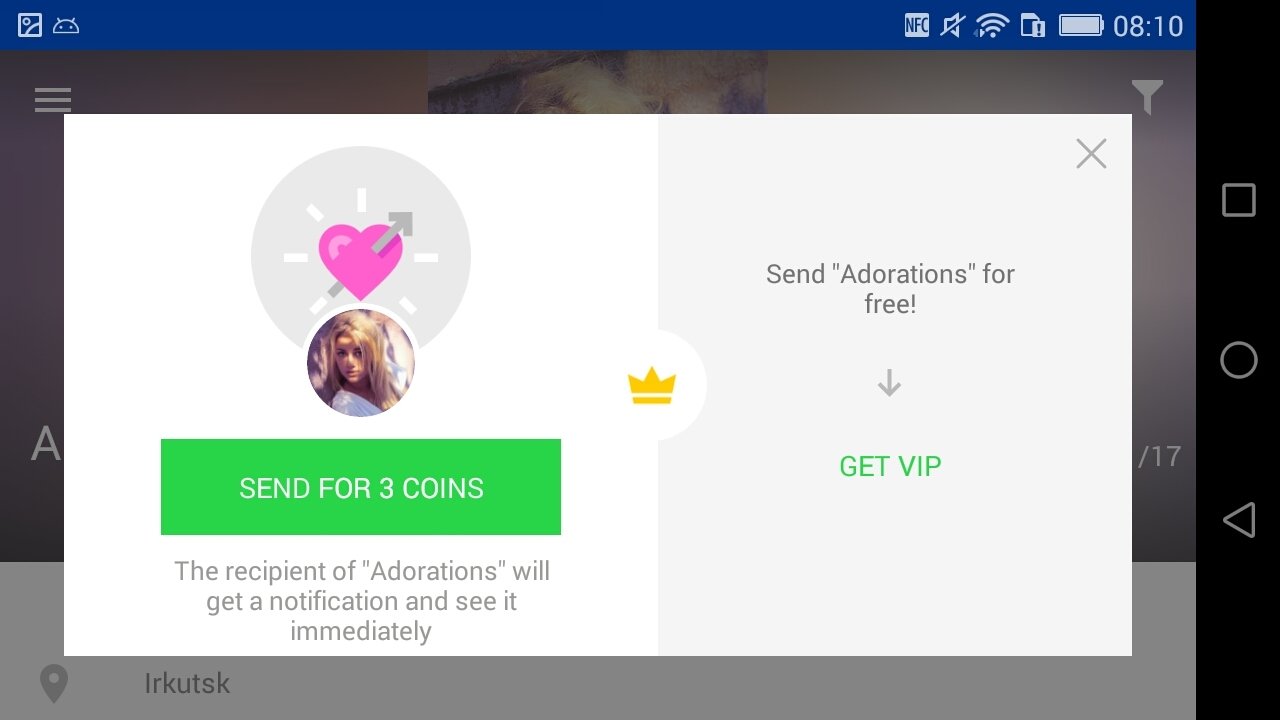1280x720 pixels.
Task: Tap the gray downward arrow icon
Action: click(889, 383)
